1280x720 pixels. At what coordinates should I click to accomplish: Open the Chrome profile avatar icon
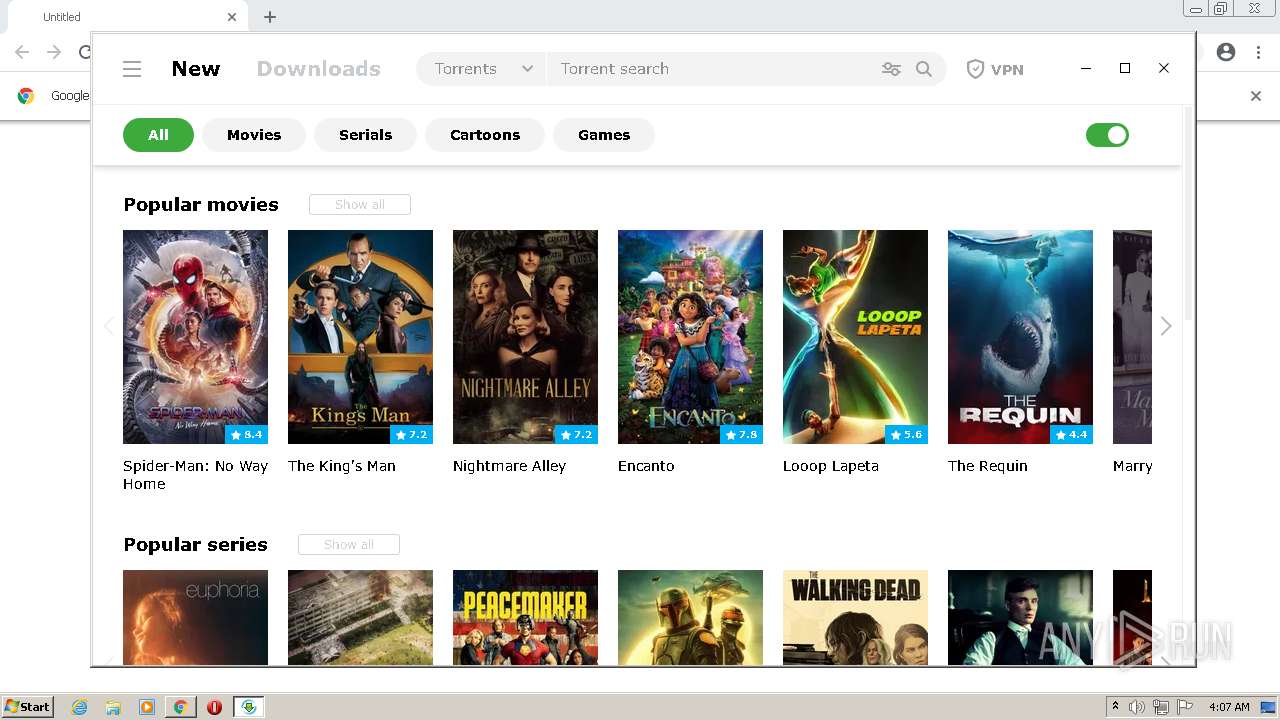1226,52
